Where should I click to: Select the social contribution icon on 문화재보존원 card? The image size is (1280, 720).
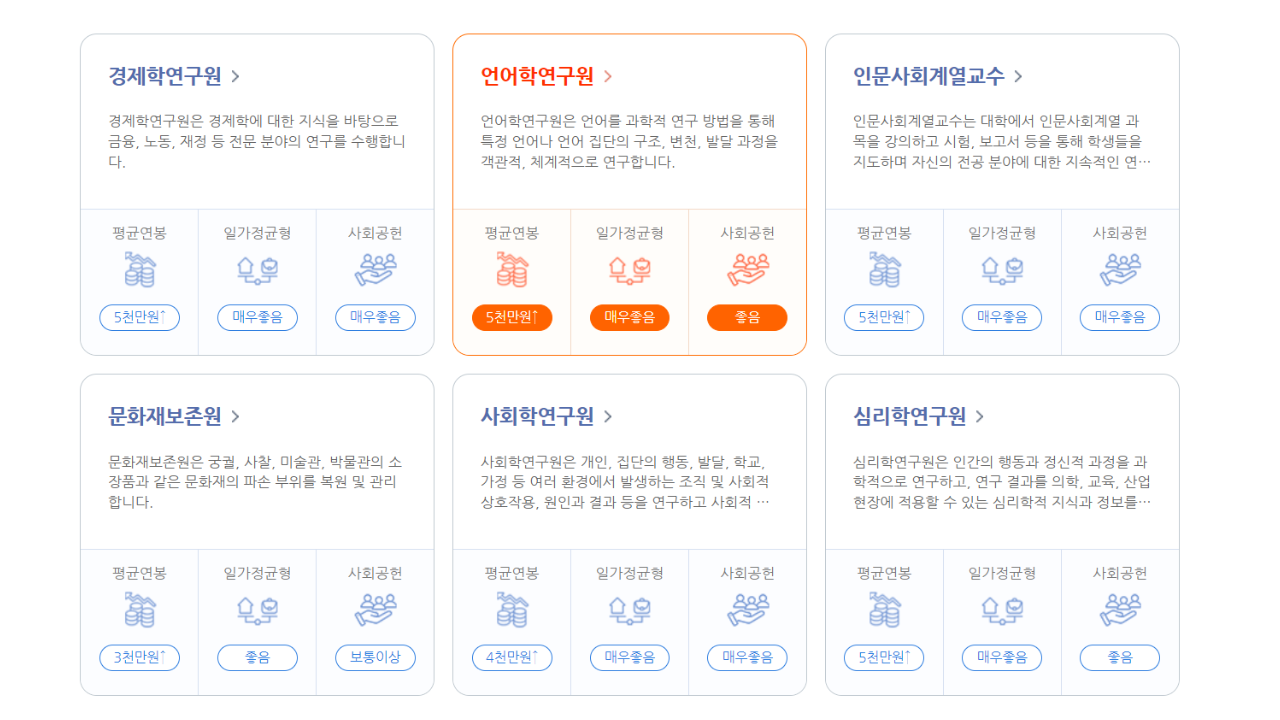(x=374, y=608)
